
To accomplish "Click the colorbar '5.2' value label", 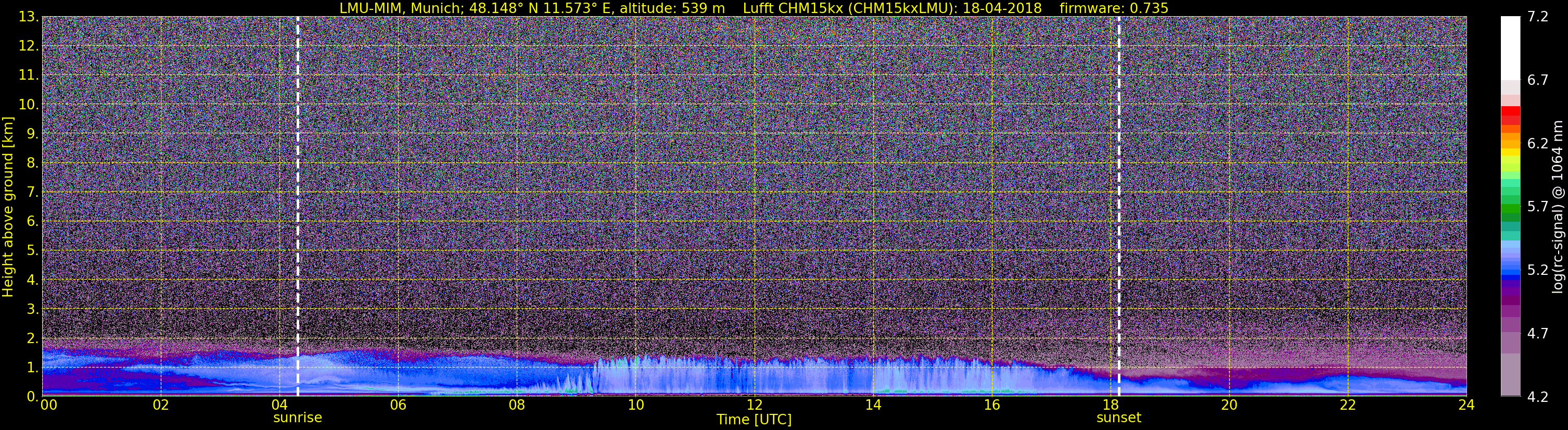I will [1538, 270].
